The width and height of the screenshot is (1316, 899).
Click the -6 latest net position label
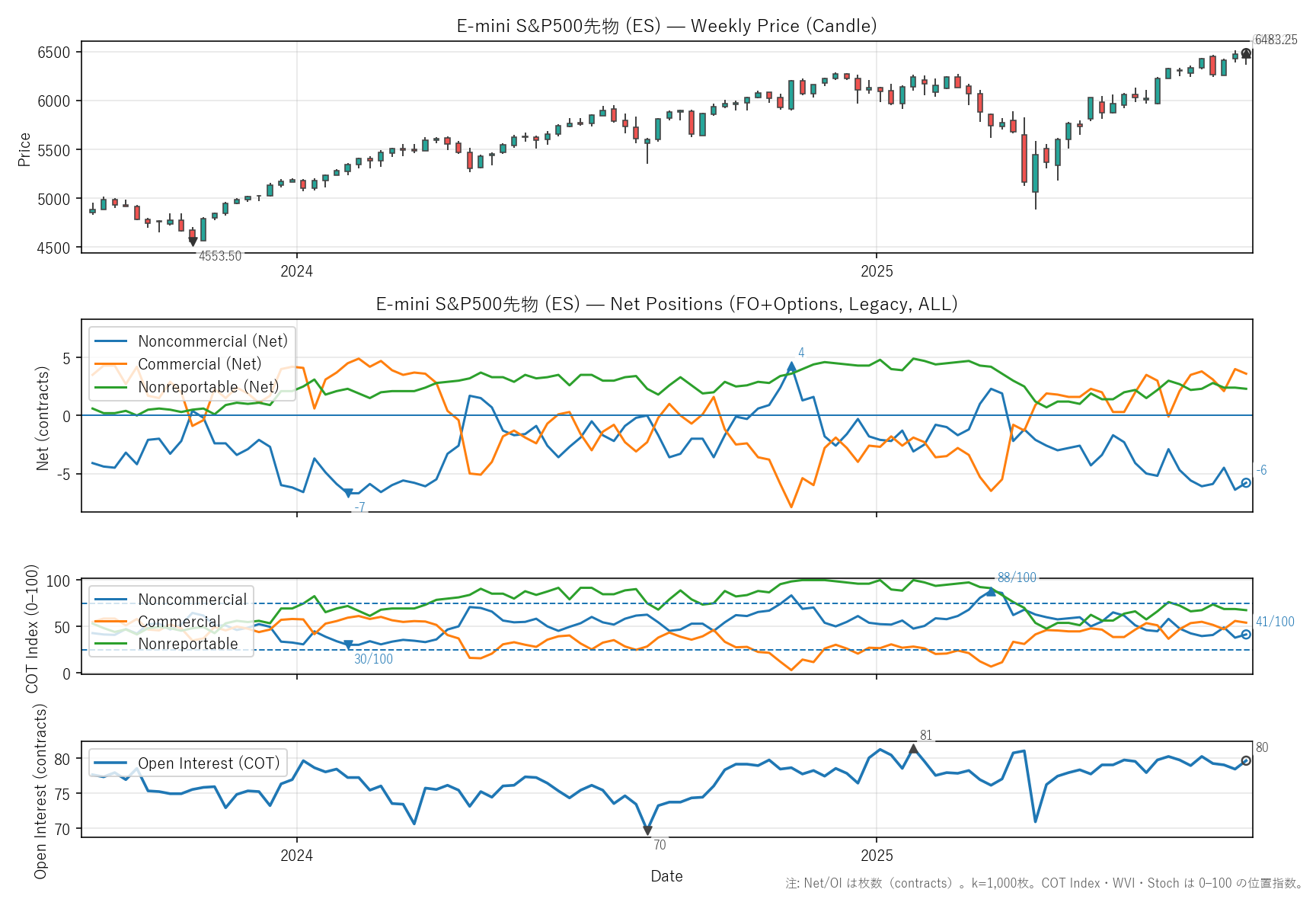pyautogui.click(x=1261, y=470)
